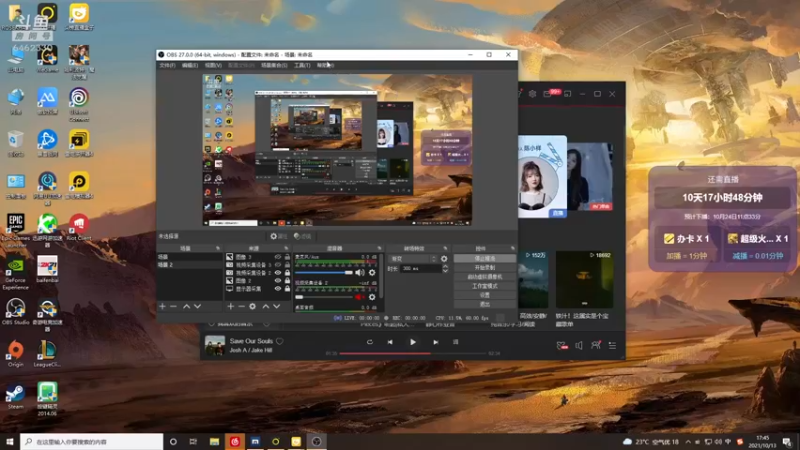Toggle visibility of 视频采集设备 3 source
Viewport: 800px width, 450px height.
click(x=278, y=265)
